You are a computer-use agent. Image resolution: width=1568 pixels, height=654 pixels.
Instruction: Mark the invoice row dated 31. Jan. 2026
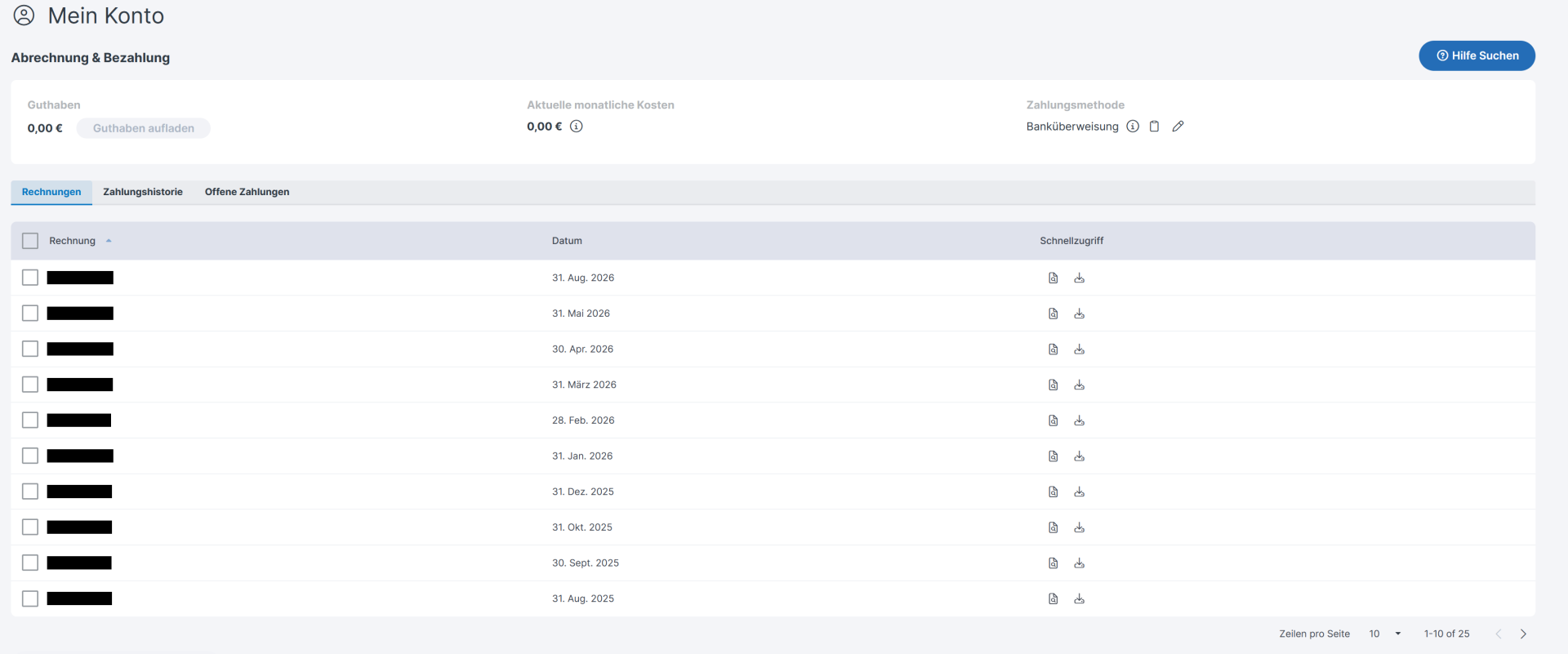(30, 456)
